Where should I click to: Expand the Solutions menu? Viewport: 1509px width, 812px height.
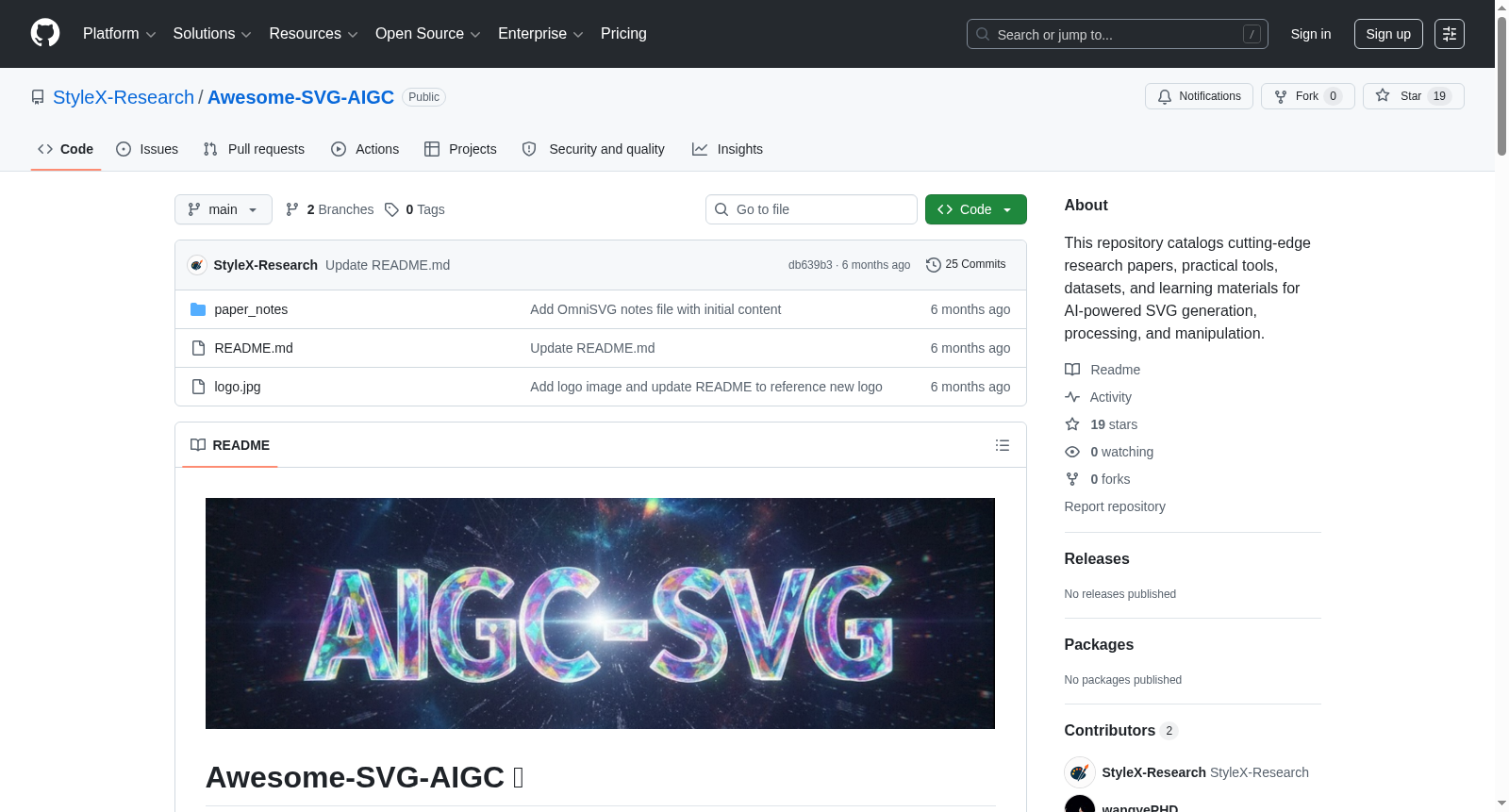coord(212,34)
